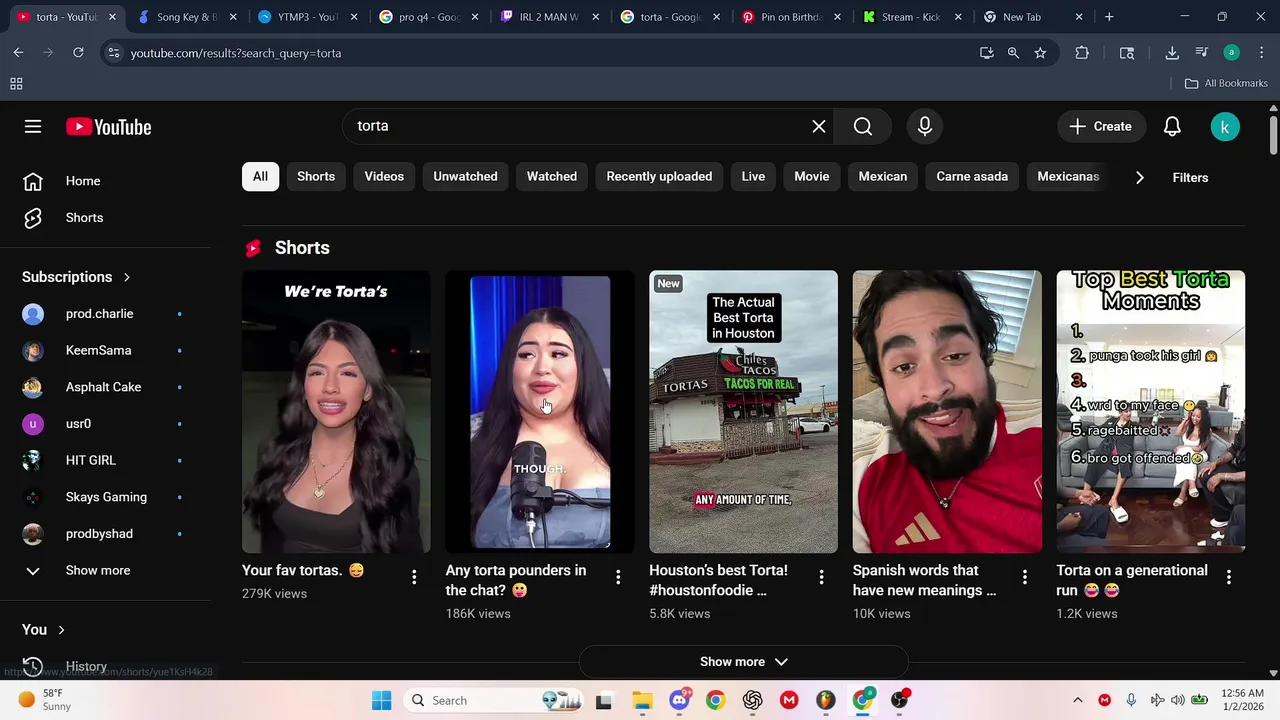Viewport: 1280px width, 720px height.
Task: Reload the page
Action: pyautogui.click(x=78, y=53)
